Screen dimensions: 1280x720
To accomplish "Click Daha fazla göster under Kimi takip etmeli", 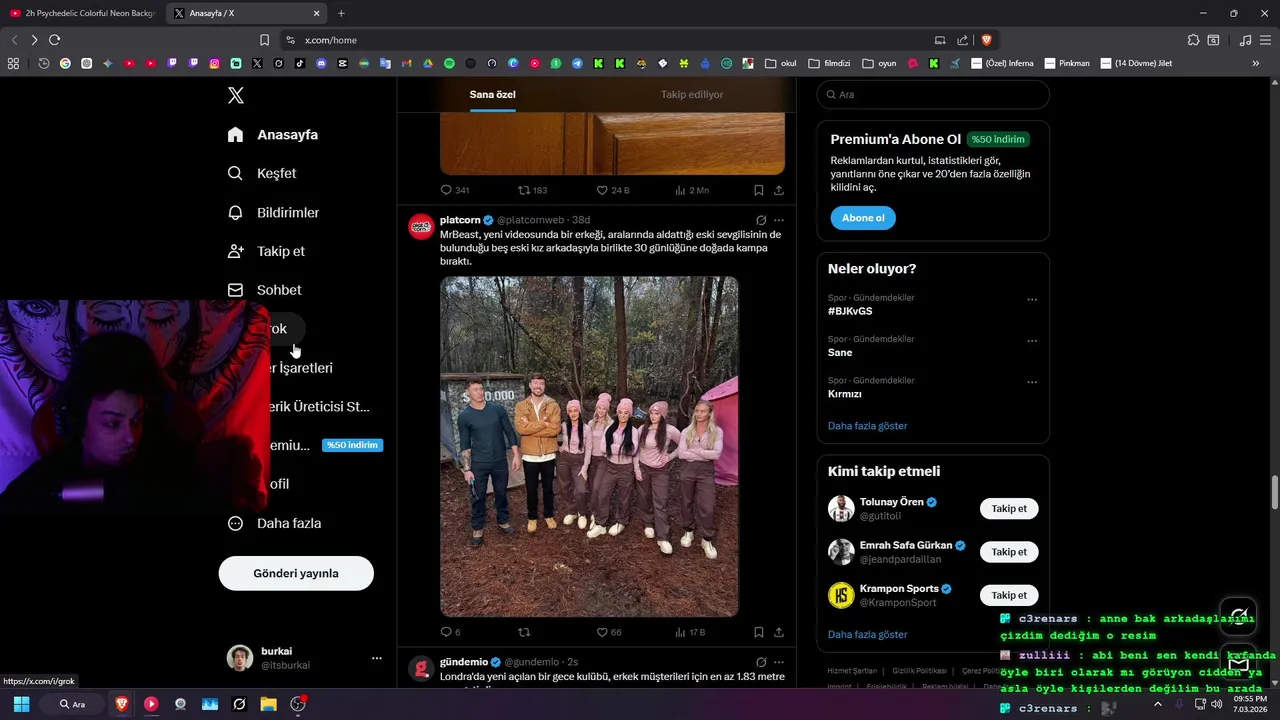I will pos(867,634).
